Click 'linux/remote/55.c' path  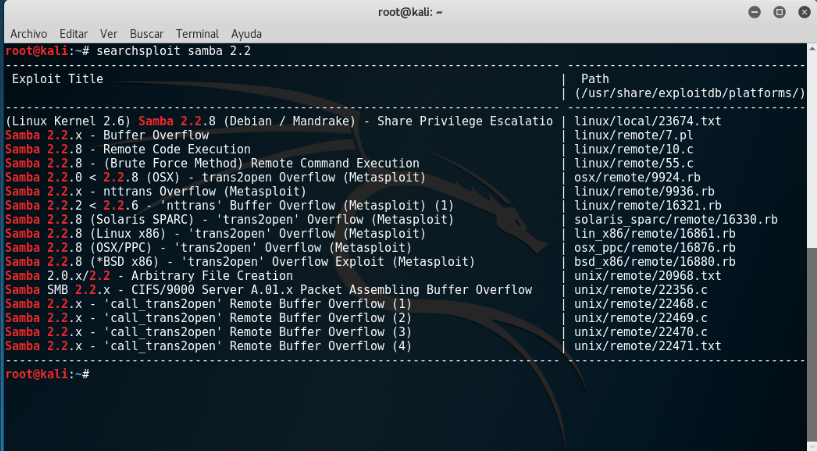[x=634, y=164]
